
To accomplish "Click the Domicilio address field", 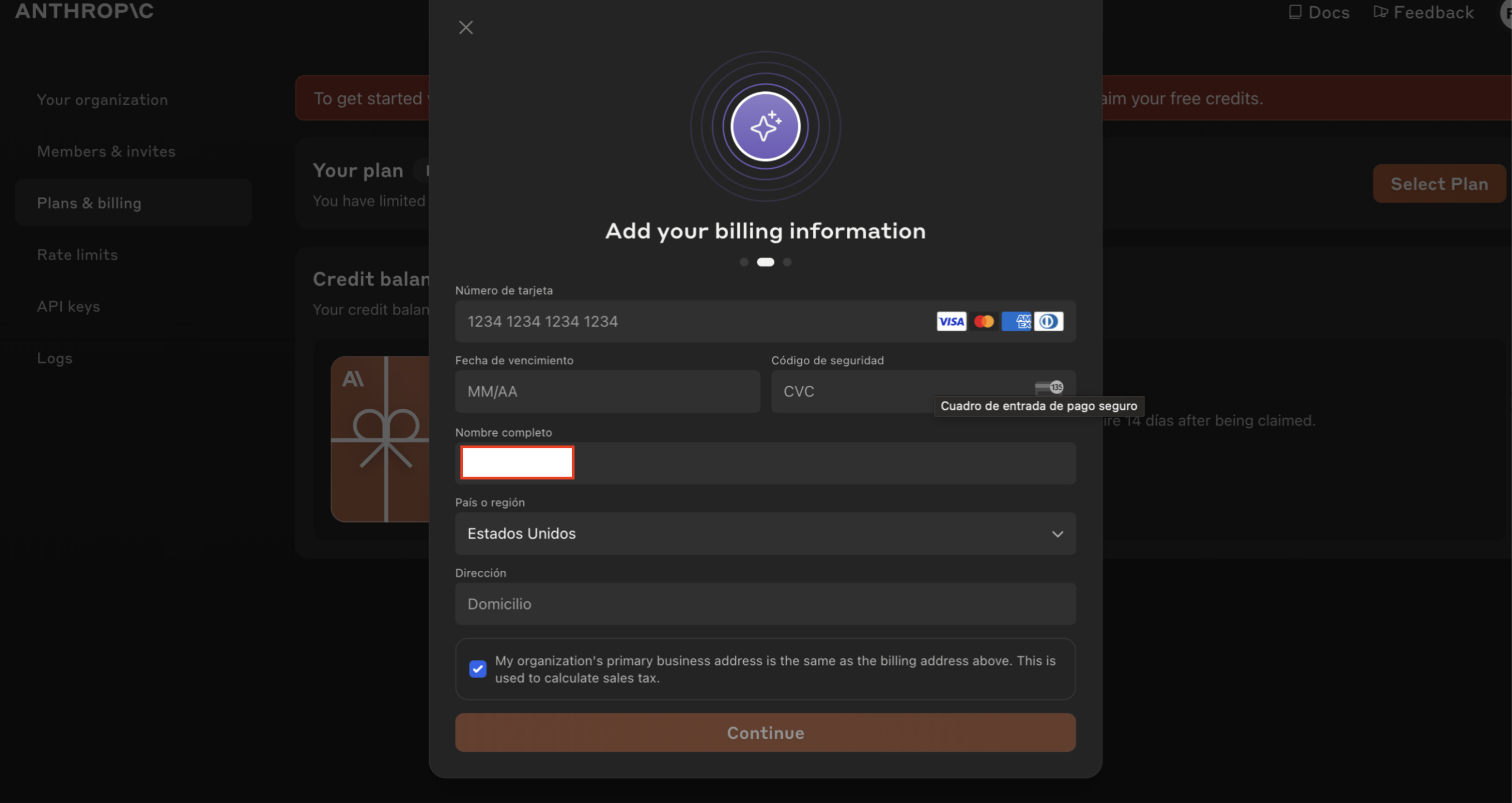I will [765, 604].
